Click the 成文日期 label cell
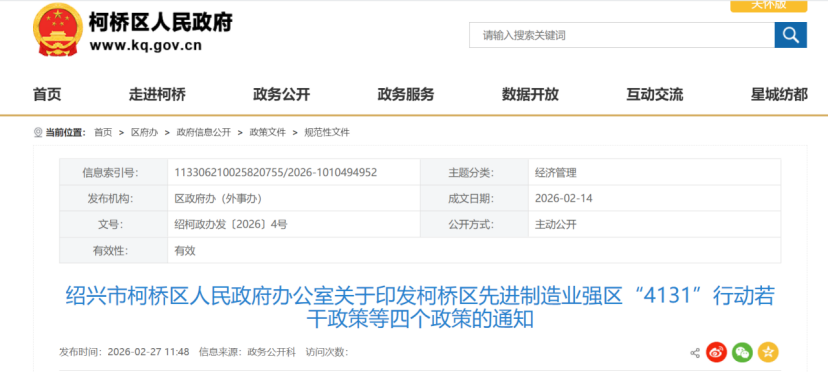The image size is (829, 372). coord(474,199)
